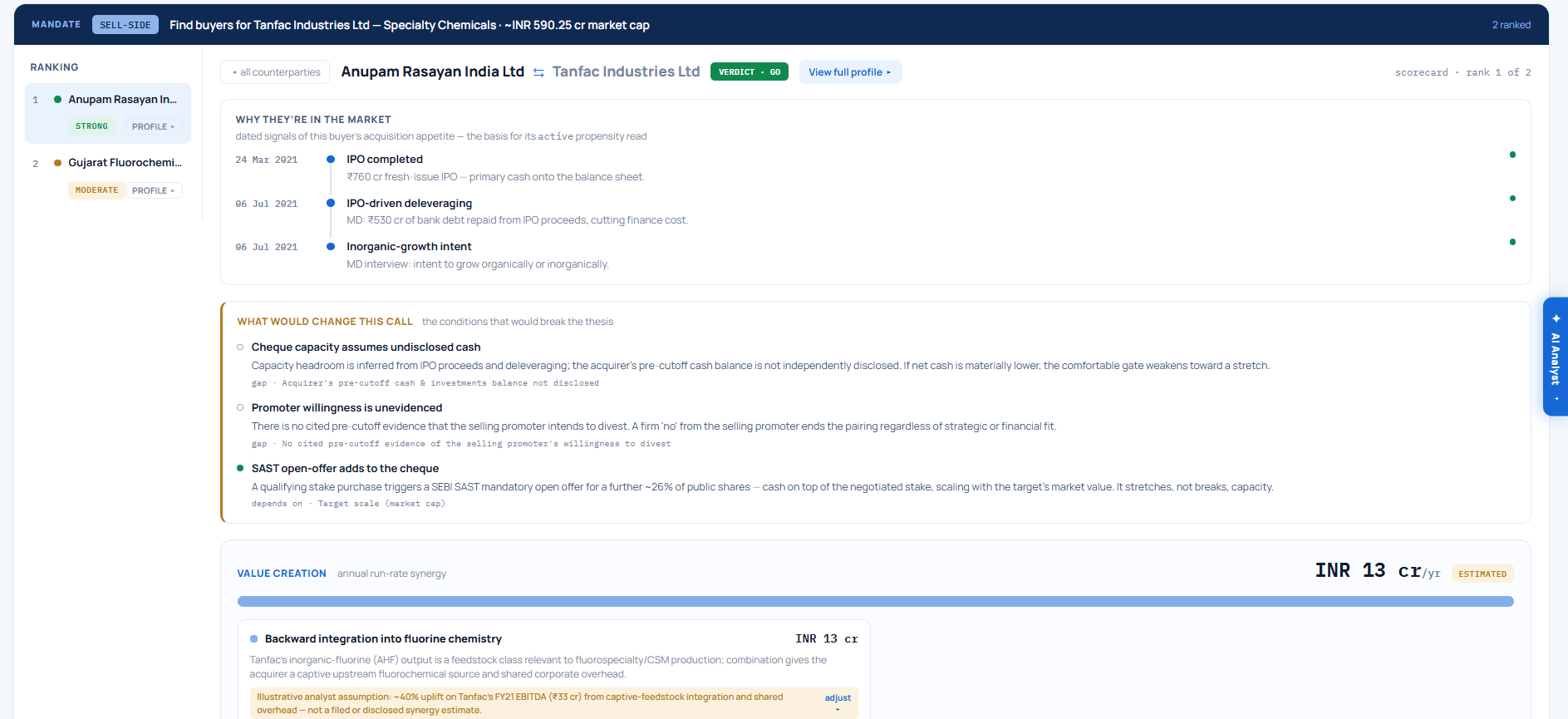Click the 'WHAT WOULD CHANGE THIS CALL' heading

[325, 322]
